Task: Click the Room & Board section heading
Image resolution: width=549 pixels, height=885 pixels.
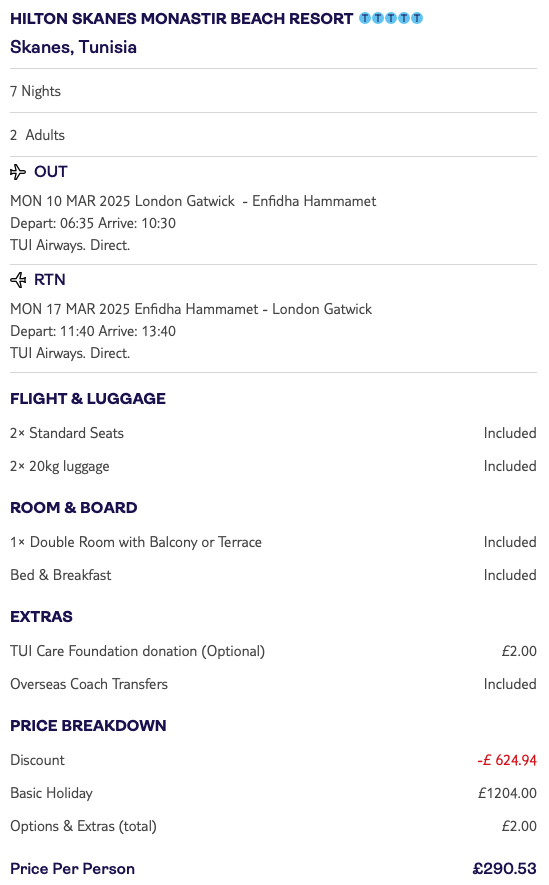Action: 74,507
